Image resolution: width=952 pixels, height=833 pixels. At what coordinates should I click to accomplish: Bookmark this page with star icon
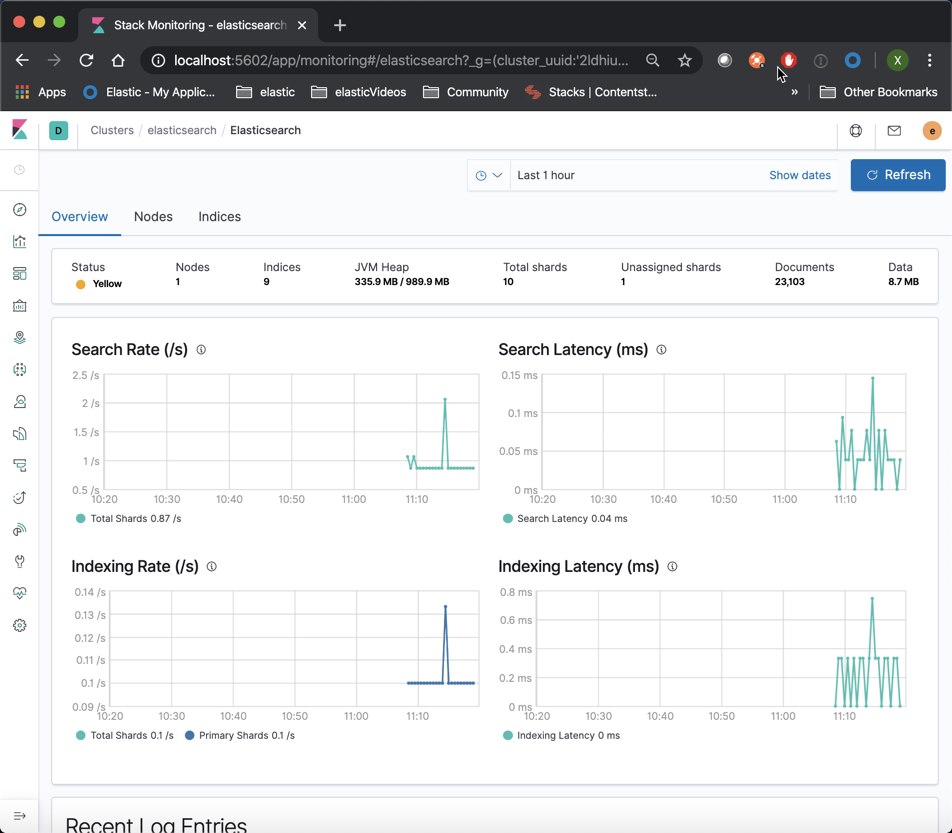coord(685,60)
